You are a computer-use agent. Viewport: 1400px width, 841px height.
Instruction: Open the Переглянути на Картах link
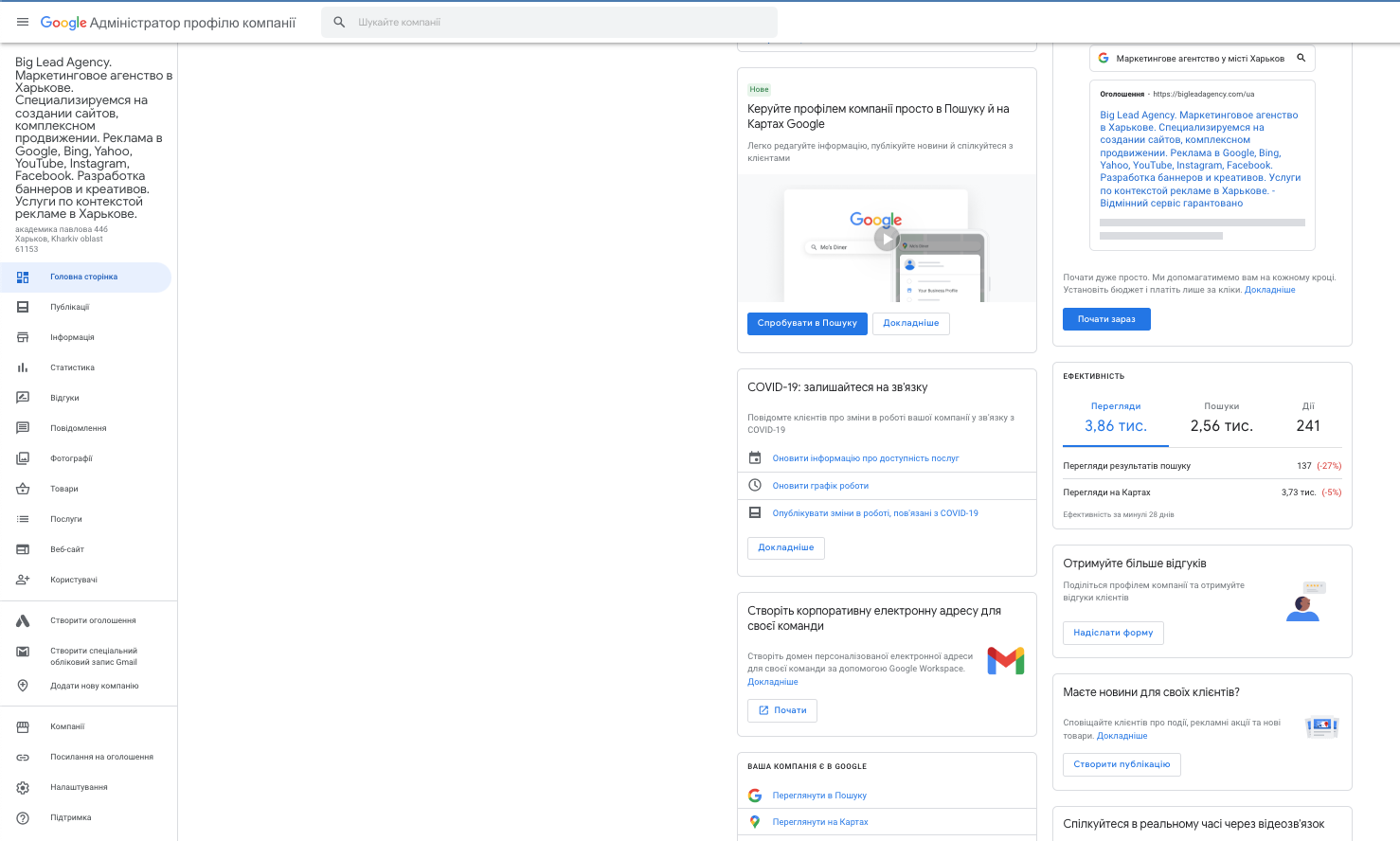(x=820, y=822)
